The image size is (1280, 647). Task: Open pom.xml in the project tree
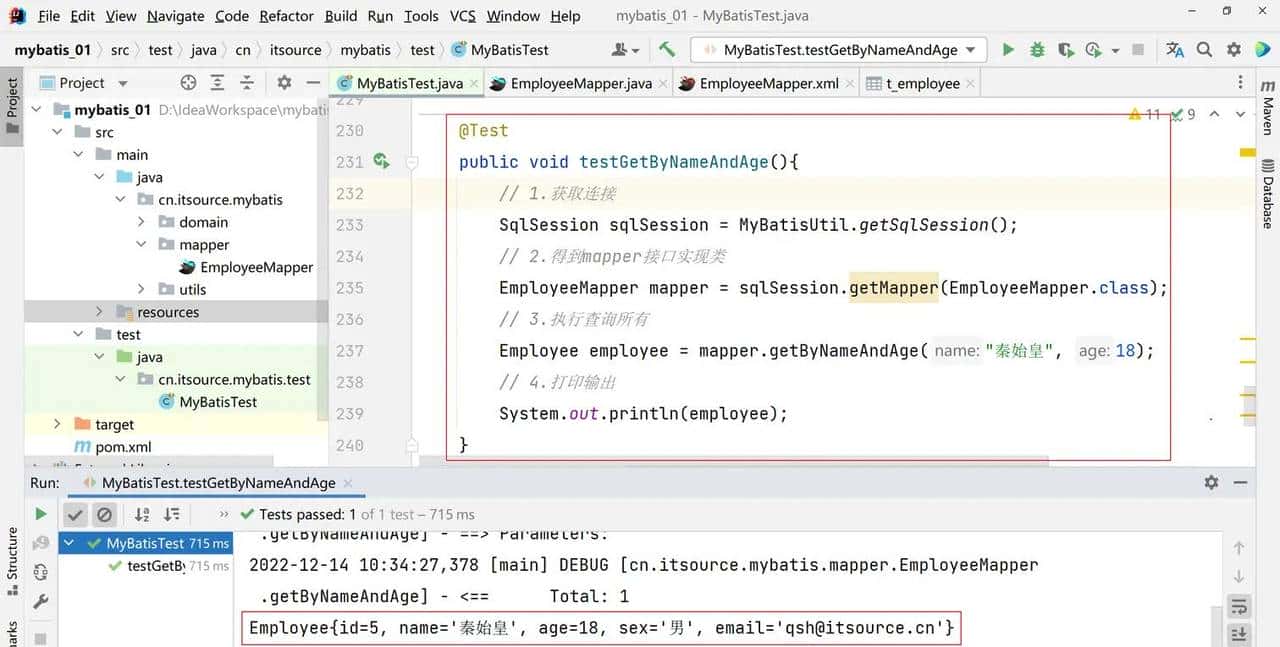click(x=123, y=447)
